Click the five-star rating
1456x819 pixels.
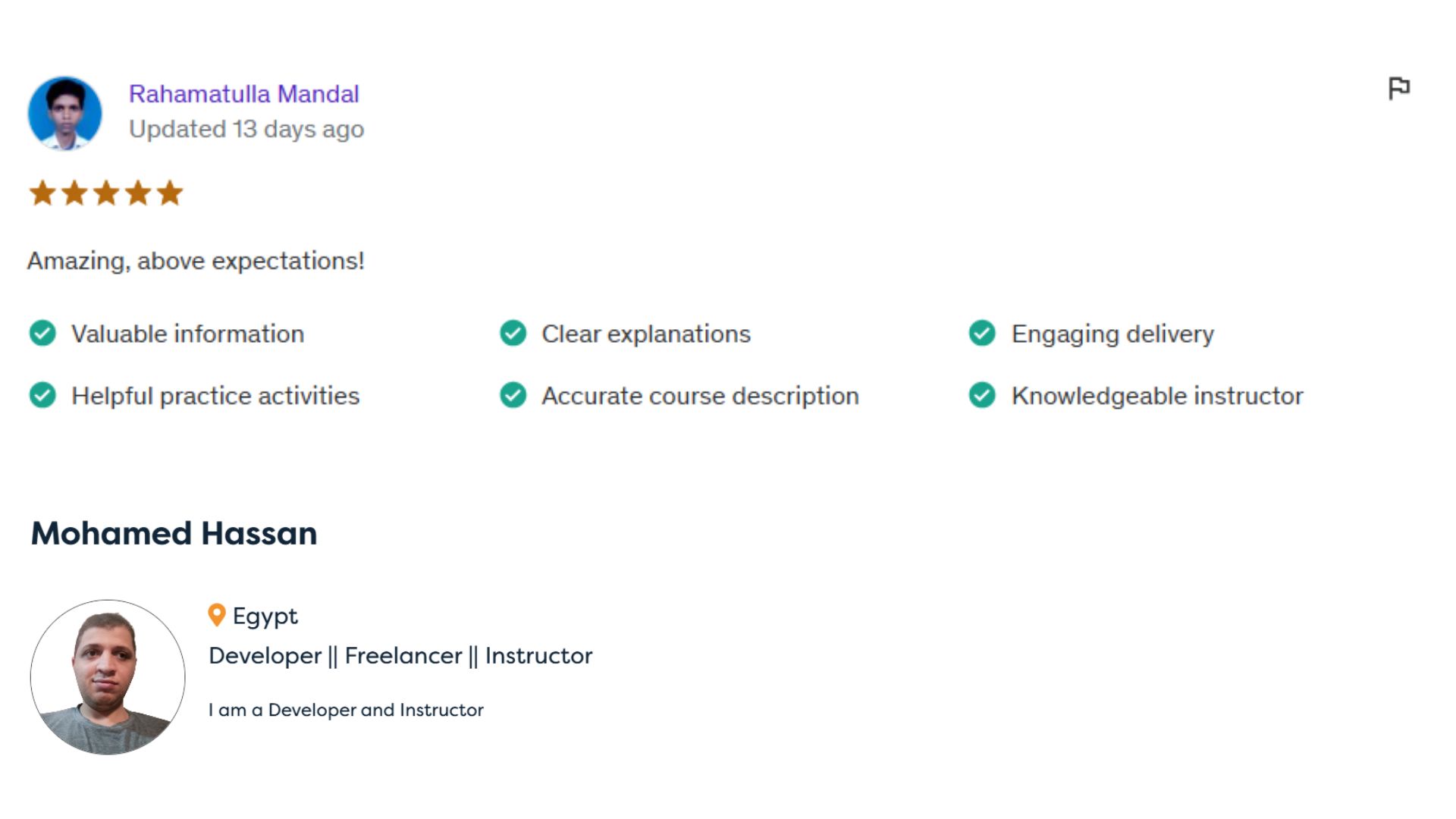click(x=106, y=193)
